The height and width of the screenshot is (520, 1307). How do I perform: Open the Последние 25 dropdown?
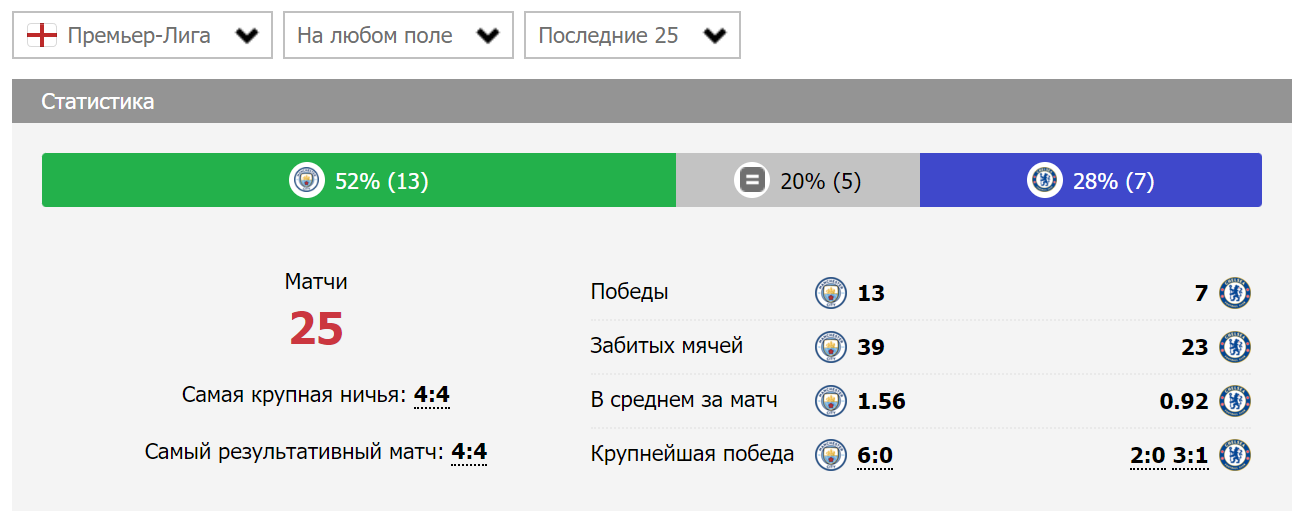coord(632,36)
